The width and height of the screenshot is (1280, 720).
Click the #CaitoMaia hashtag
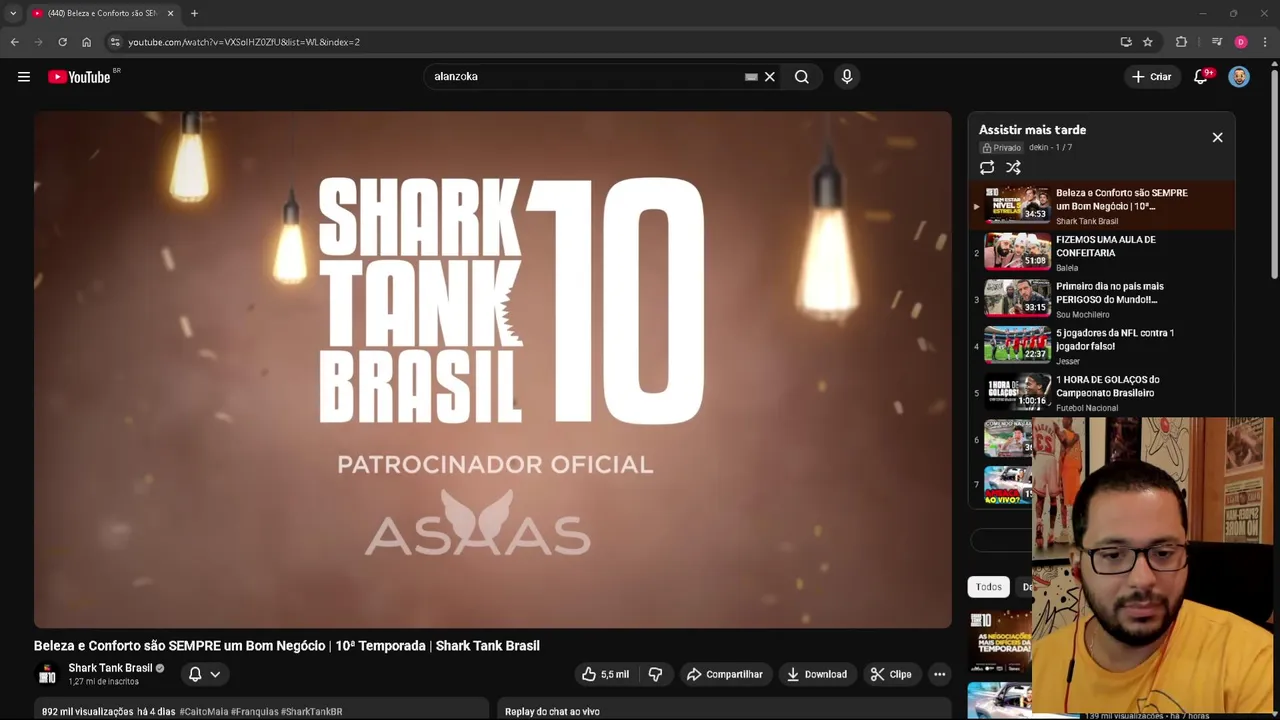pos(204,712)
